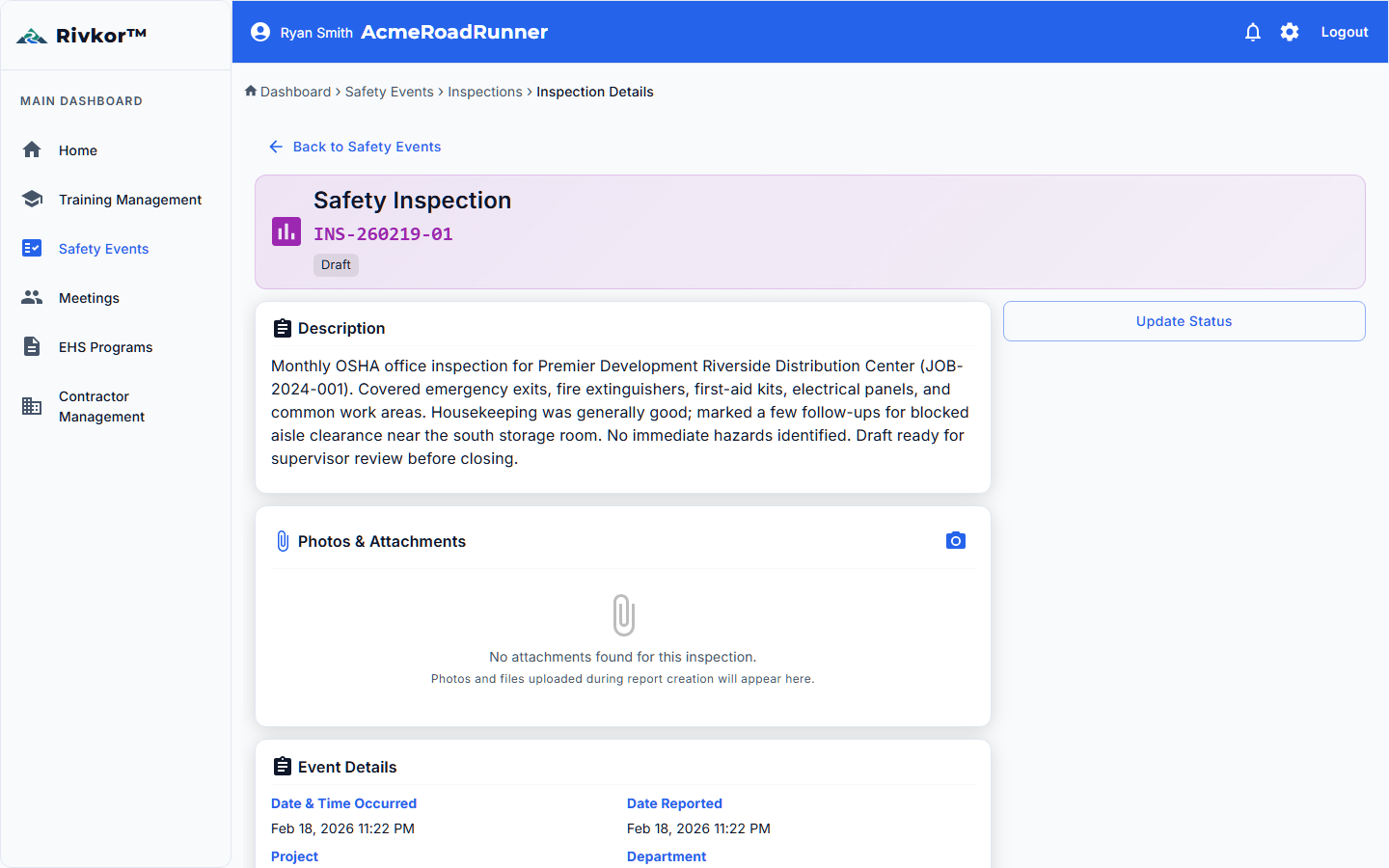Click the Date Reported label

click(674, 803)
